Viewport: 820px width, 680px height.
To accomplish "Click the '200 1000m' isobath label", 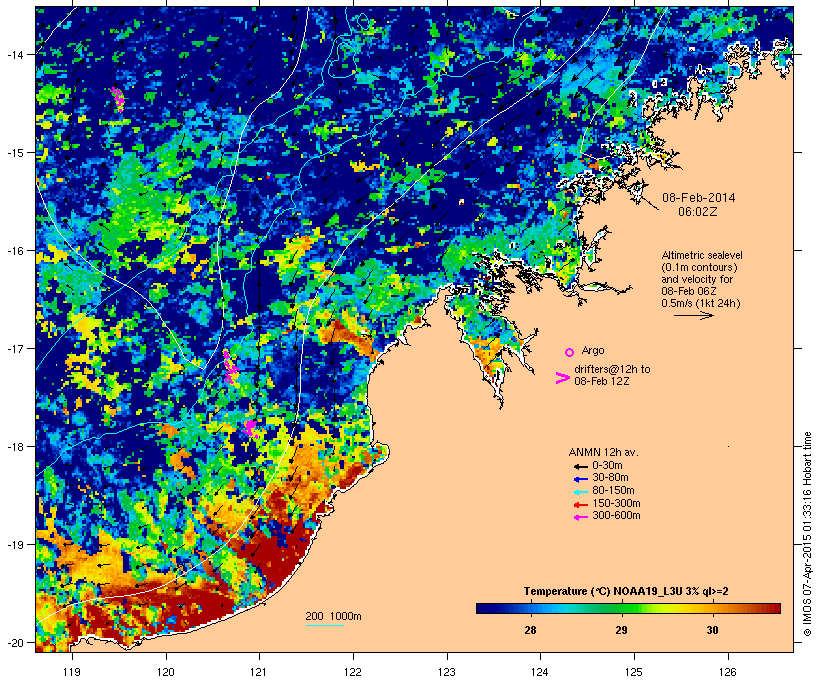I will [x=333, y=616].
